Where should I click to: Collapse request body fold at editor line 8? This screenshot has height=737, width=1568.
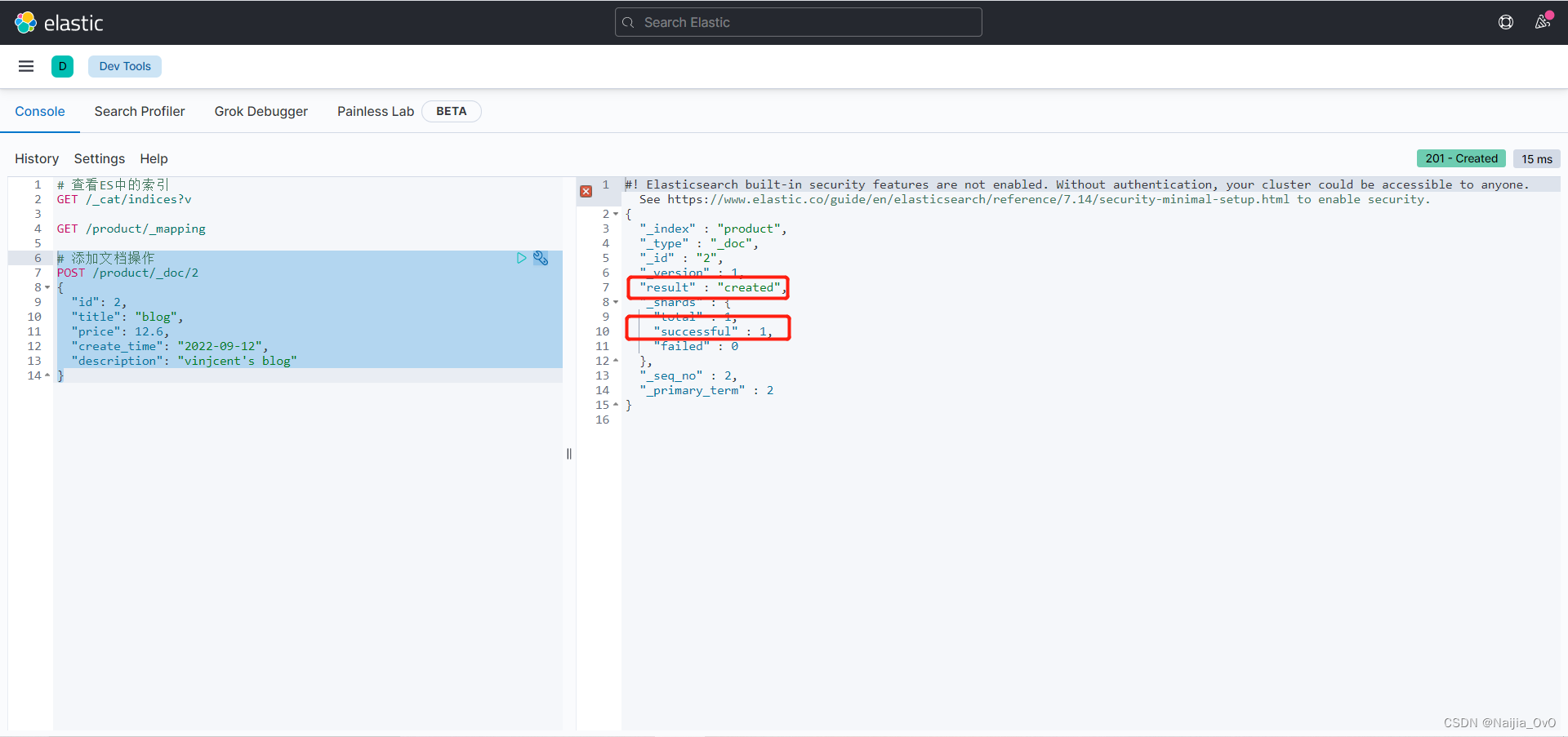click(x=47, y=287)
